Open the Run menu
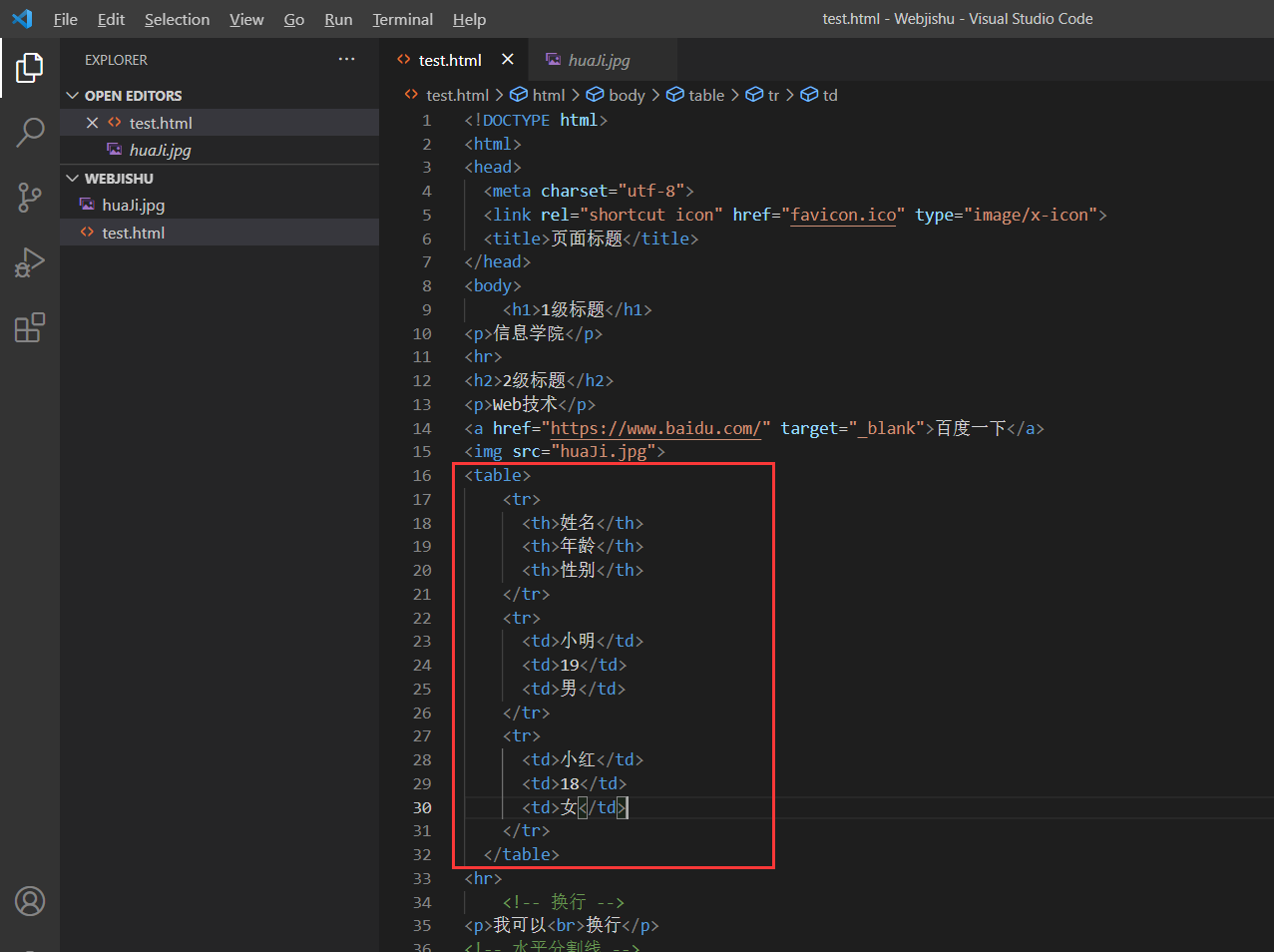The width and height of the screenshot is (1274, 952). (x=338, y=19)
